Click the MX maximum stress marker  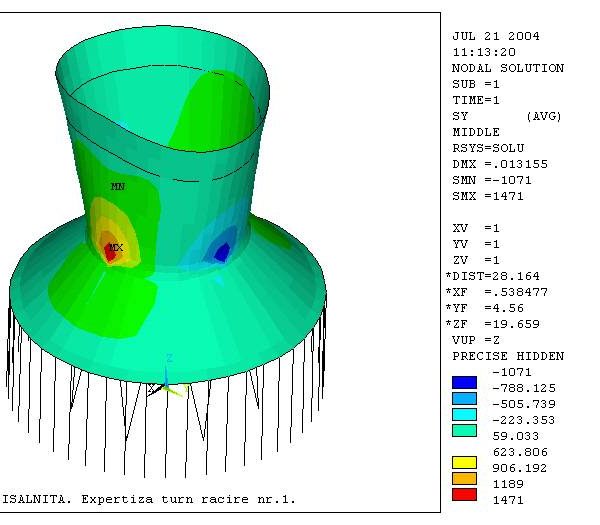[x=116, y=247]
